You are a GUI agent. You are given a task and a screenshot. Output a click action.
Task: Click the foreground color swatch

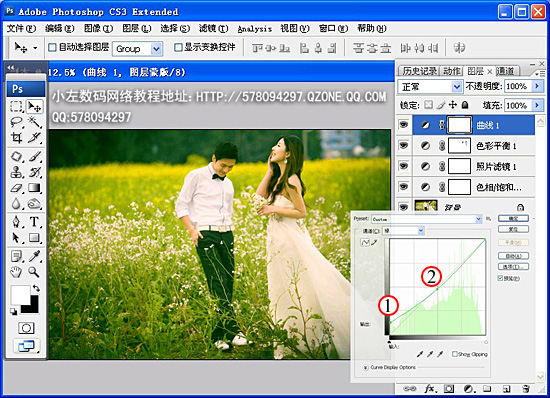click(20, 295)
